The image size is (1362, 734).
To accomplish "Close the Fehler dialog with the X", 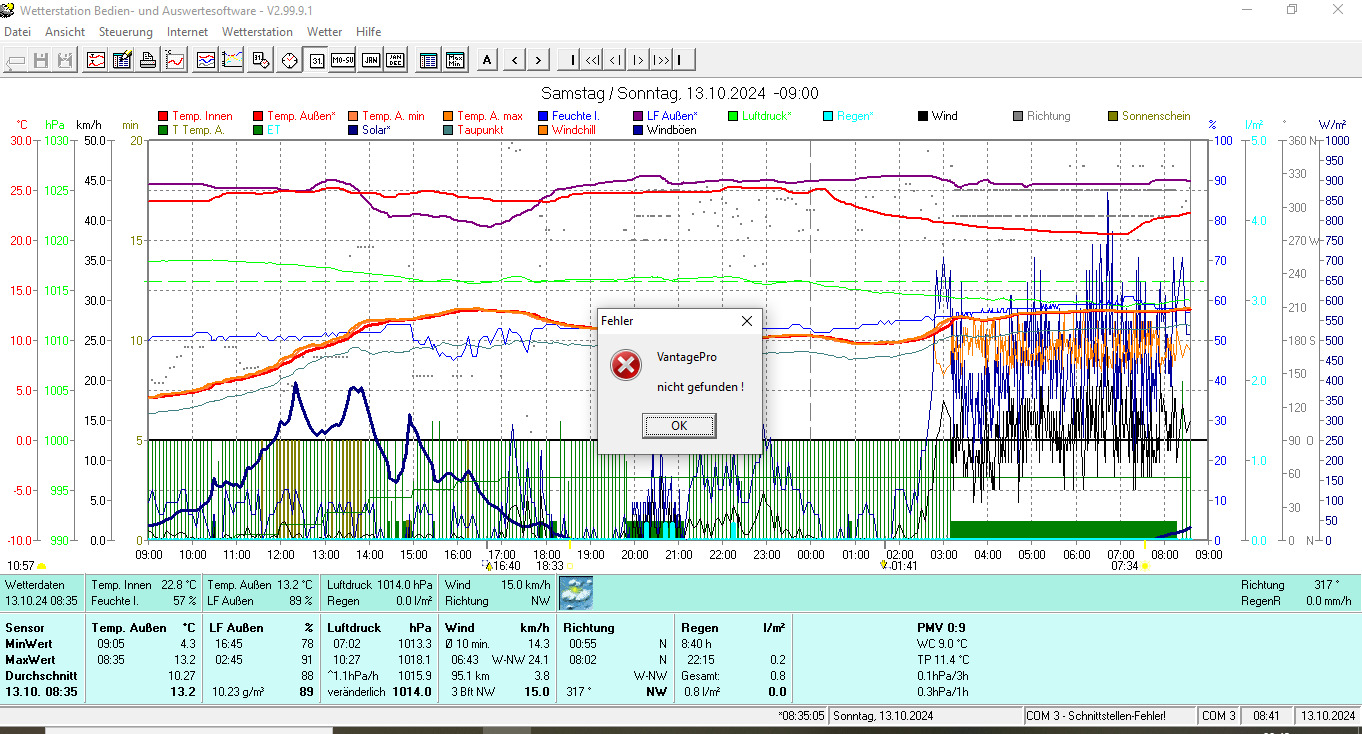I will pos(747,321).
